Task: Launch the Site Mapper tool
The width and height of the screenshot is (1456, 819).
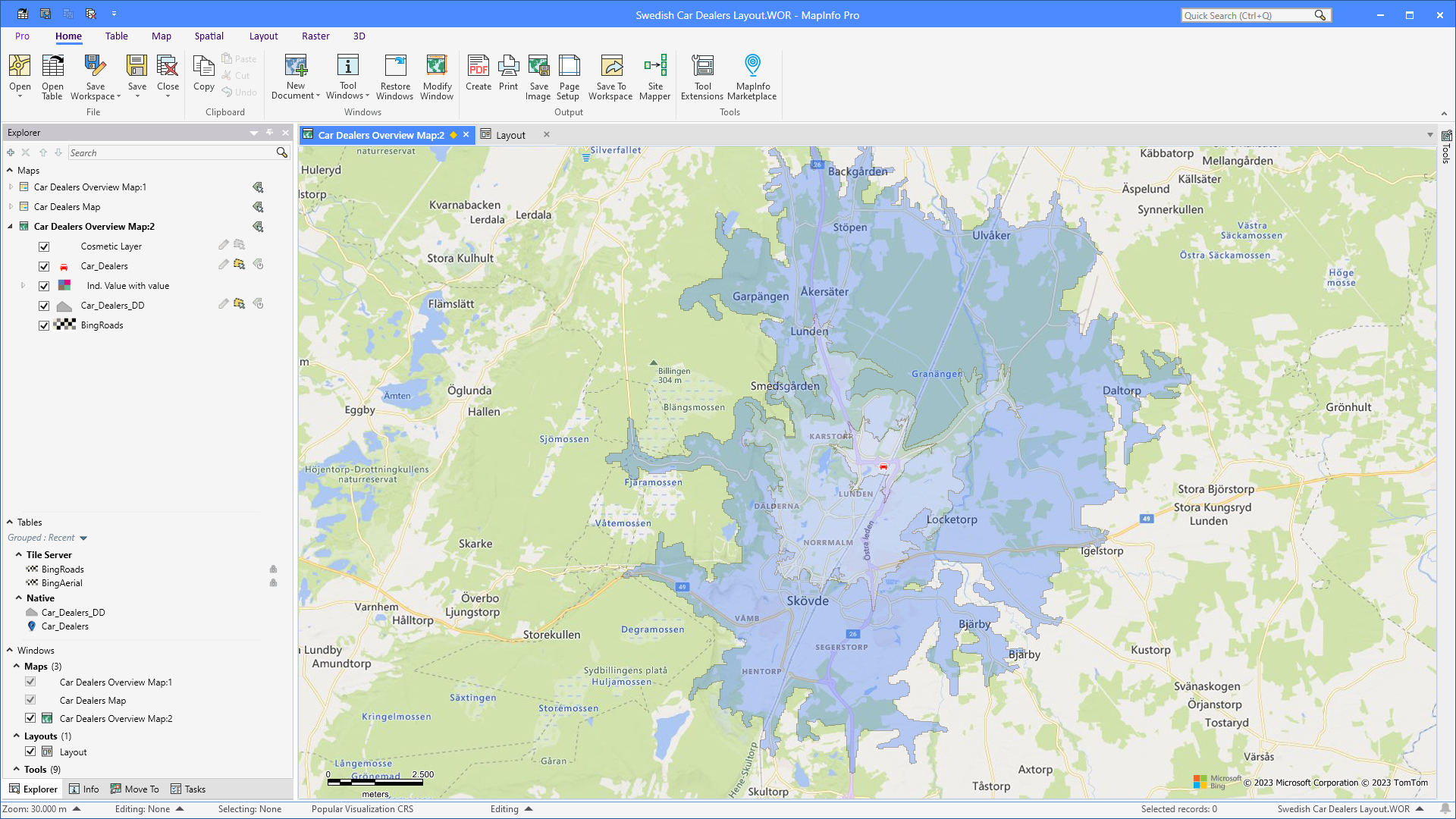Action: [x=655, y=77]
